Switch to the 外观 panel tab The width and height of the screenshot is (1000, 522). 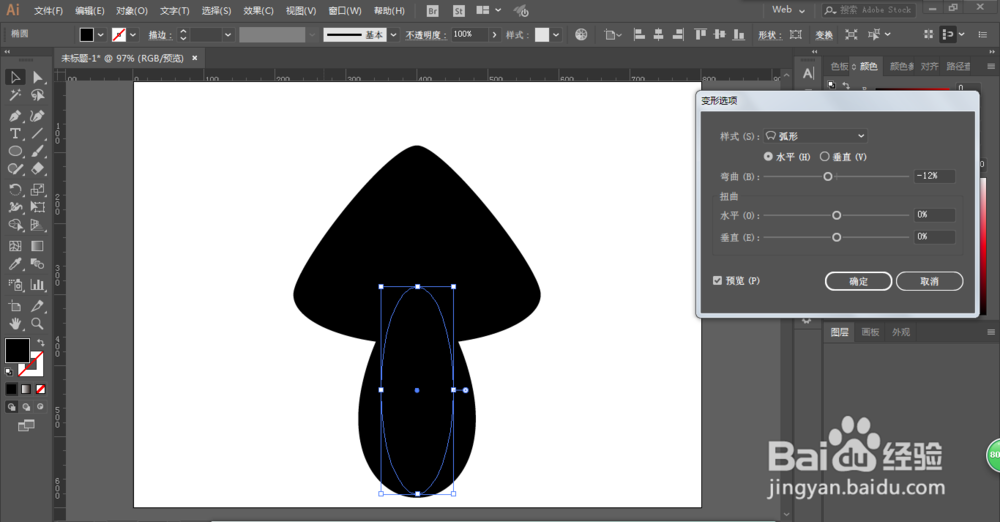901,332
